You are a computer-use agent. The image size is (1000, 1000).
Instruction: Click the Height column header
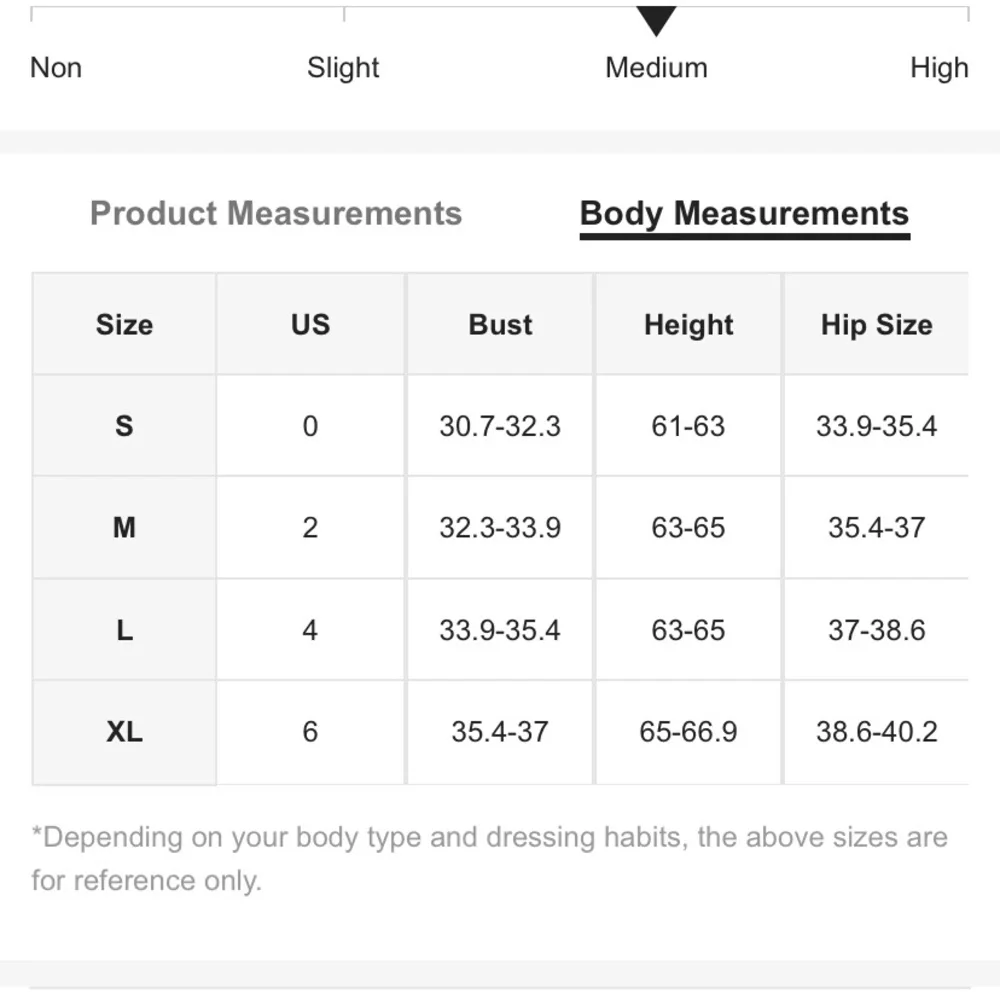[688, 324]
